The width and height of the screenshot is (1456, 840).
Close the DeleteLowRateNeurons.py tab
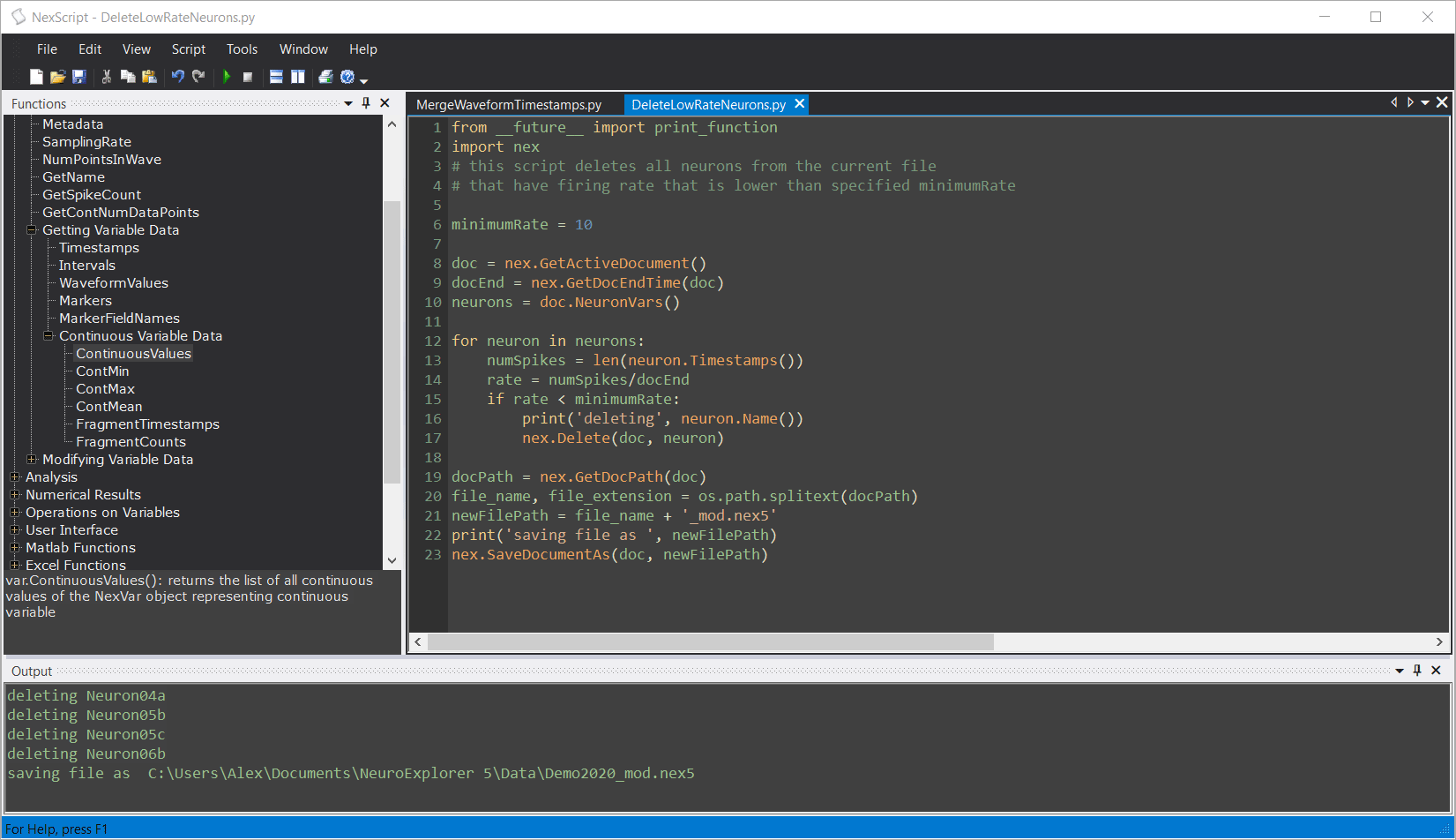800,104
